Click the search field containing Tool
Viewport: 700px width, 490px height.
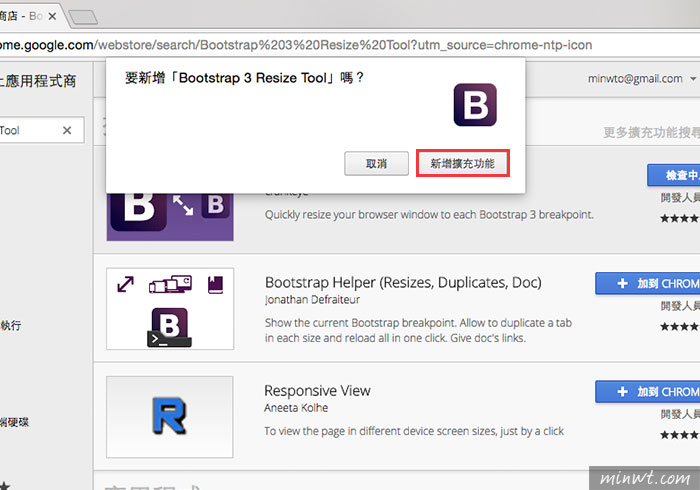pos(42,130)
